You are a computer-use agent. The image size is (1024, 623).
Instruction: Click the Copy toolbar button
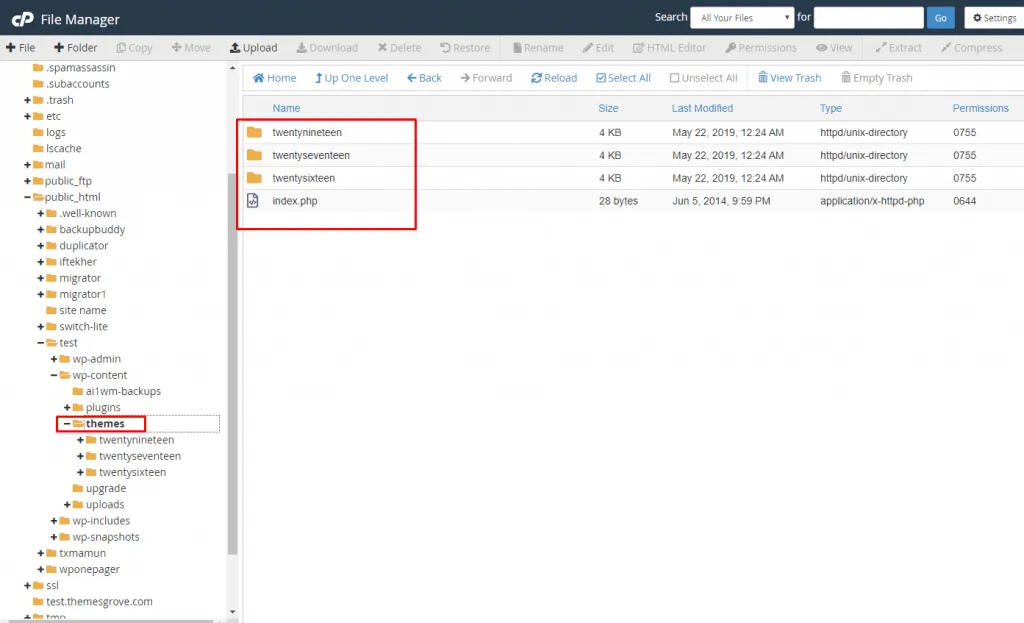(134, 48)
